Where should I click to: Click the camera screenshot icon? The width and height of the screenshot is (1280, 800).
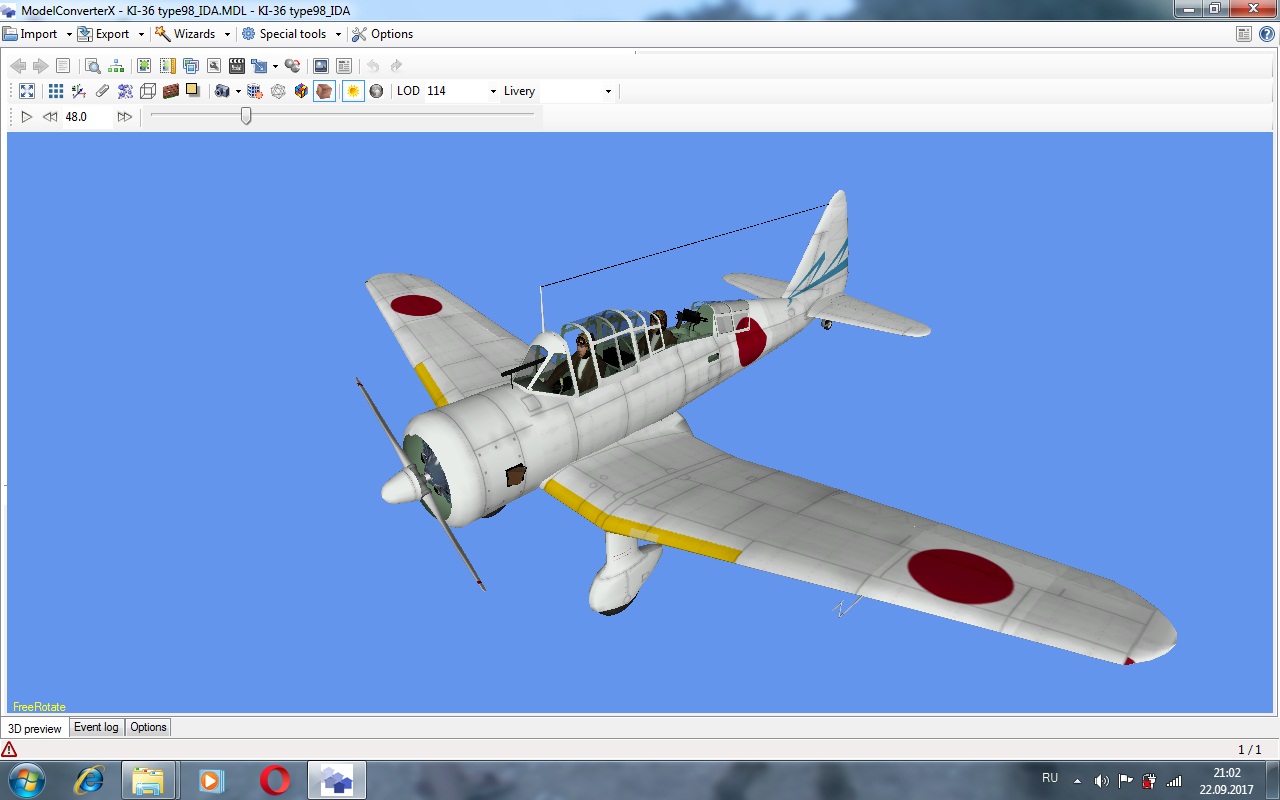pos(222,91)
